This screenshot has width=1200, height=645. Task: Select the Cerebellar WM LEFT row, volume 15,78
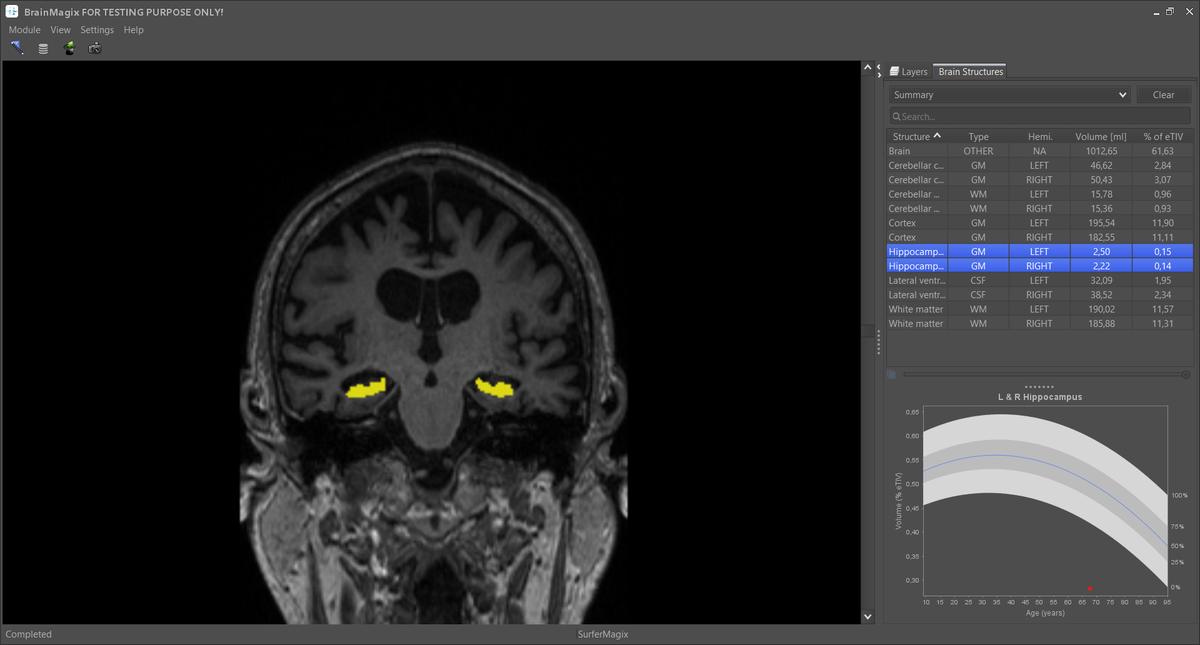point(1040,194)
